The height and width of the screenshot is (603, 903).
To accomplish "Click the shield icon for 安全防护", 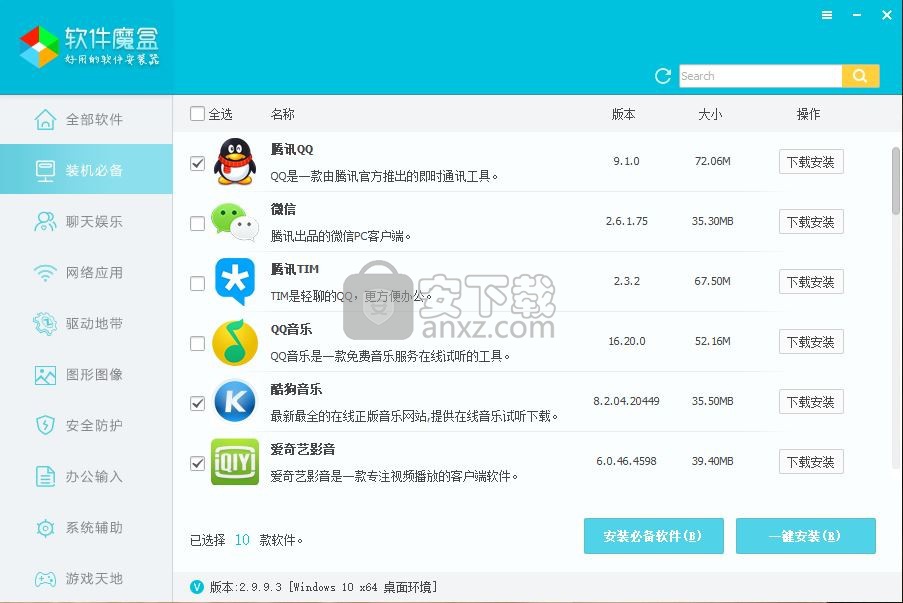I will [x=45, y=426].
